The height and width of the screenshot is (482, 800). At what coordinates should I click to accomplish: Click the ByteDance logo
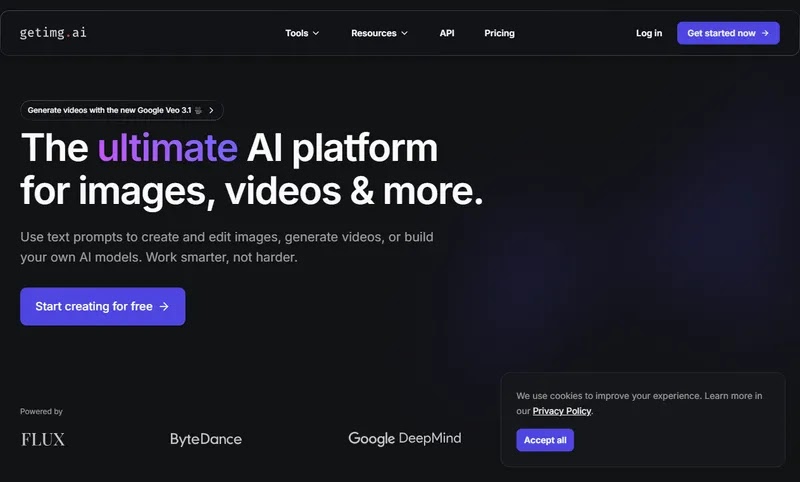pyautogui.click(x=206, y=439)
